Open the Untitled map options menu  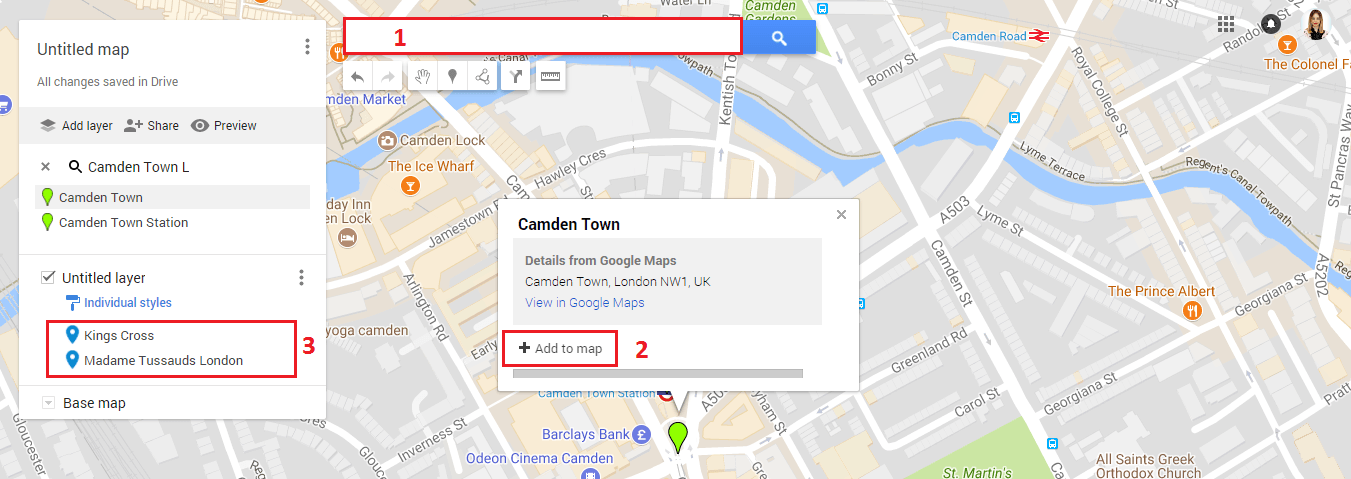click(307, 48)
